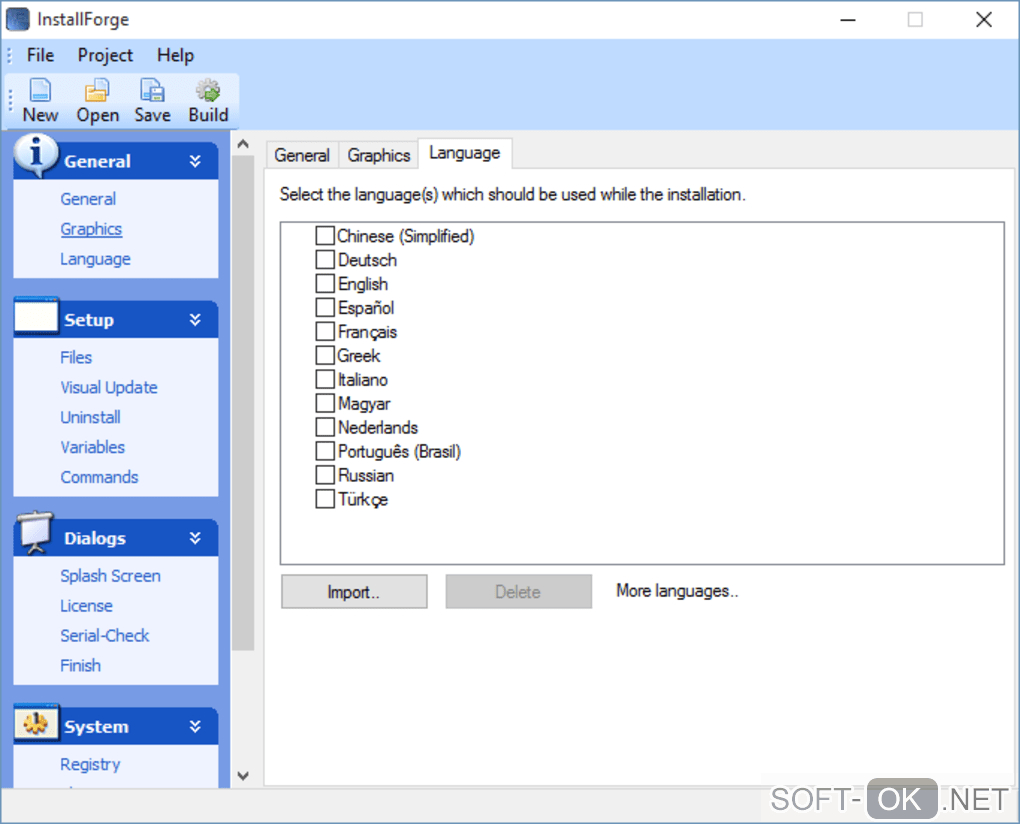
Task: Open General page in sidebar
Action: point(88,199)
